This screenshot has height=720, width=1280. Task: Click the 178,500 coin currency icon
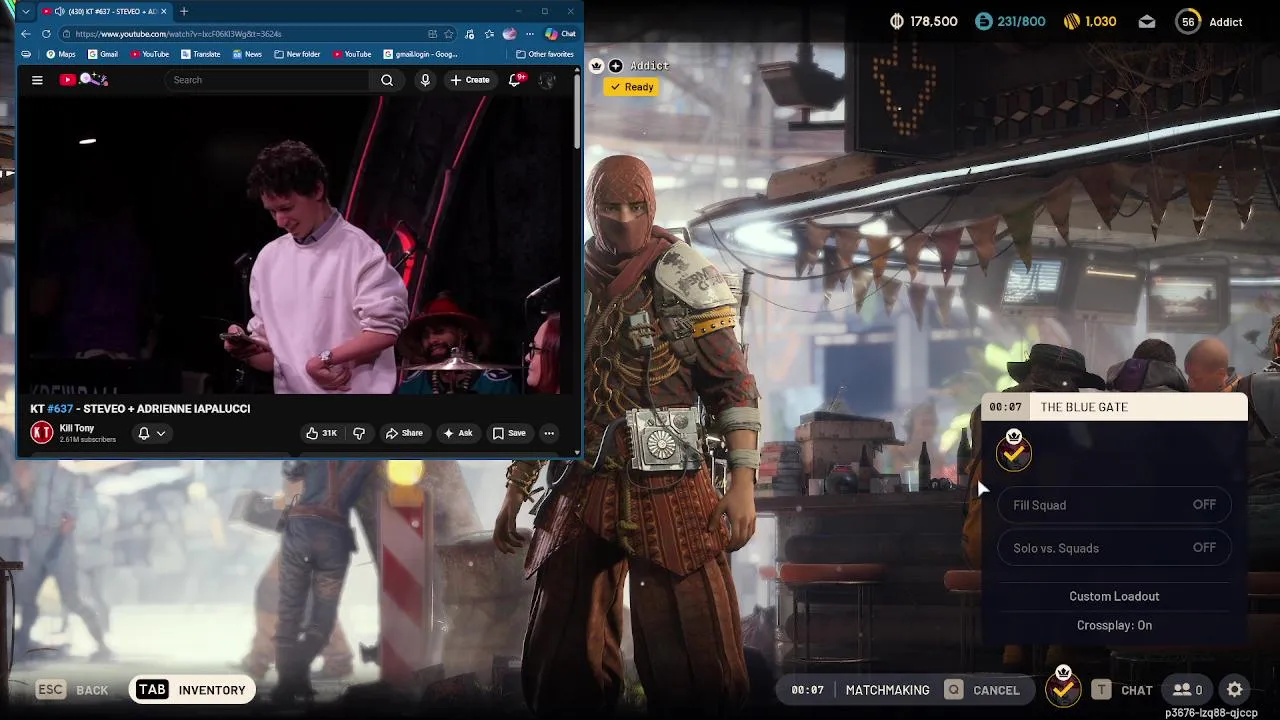click(x=897, y=21)
